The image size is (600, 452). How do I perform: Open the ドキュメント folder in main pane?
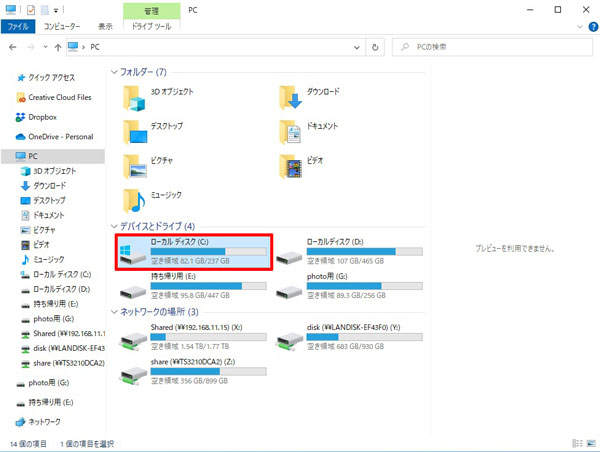tap(308, 132)
